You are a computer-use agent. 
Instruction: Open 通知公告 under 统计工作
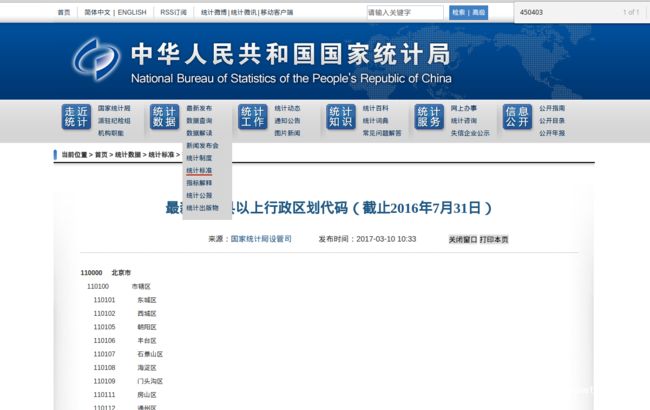(287, 121)
